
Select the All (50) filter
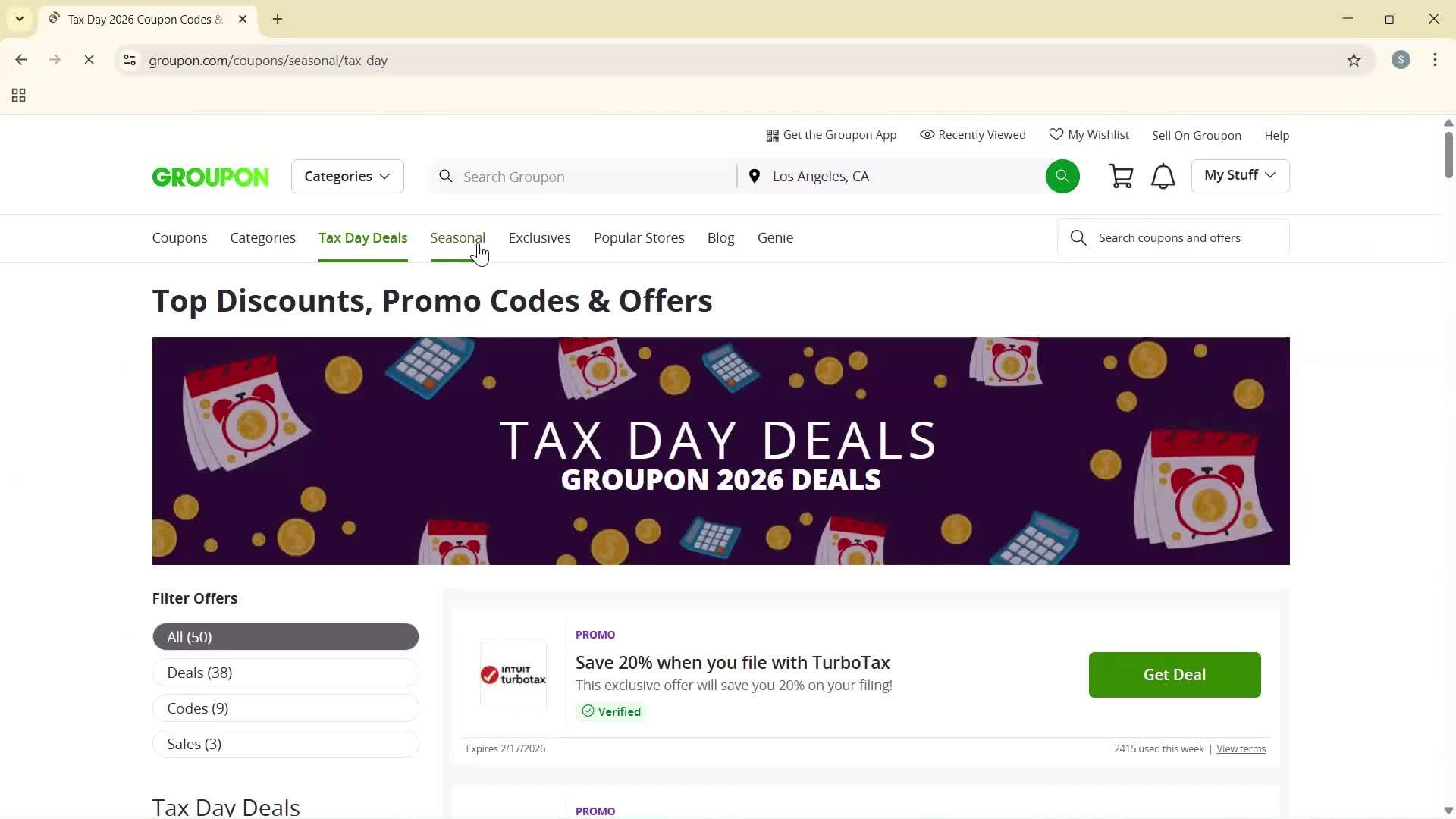tap(285, 637)
